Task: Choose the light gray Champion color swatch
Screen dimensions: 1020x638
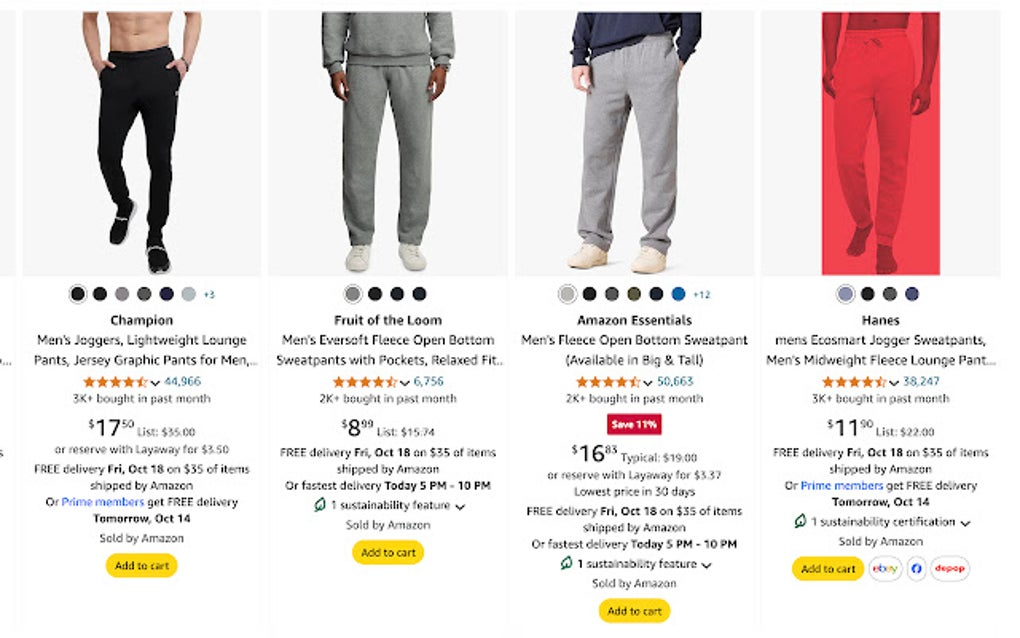Action: (188, 294)
